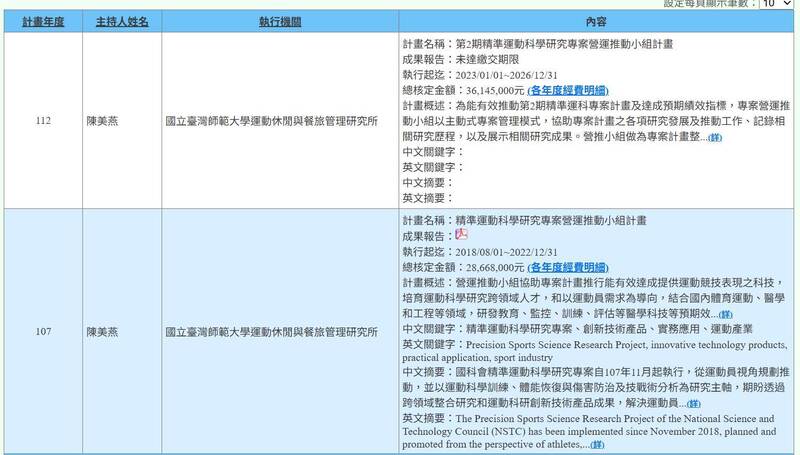This screenshot has height=455, width=800.
Task: Sort by the 計畫年度 column header
Action: click(x=41, y=21)
